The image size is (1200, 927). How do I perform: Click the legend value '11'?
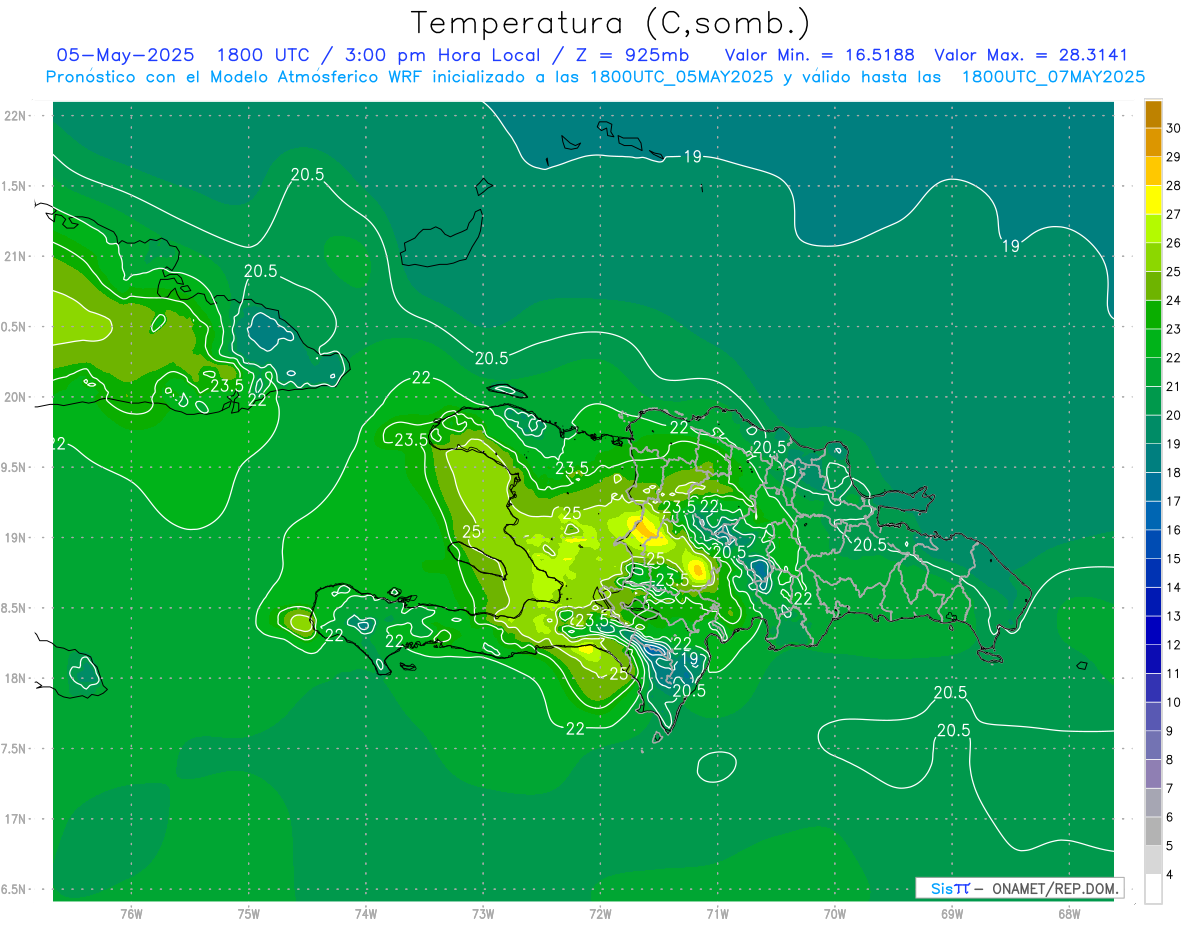click(x=1173, y=673)
